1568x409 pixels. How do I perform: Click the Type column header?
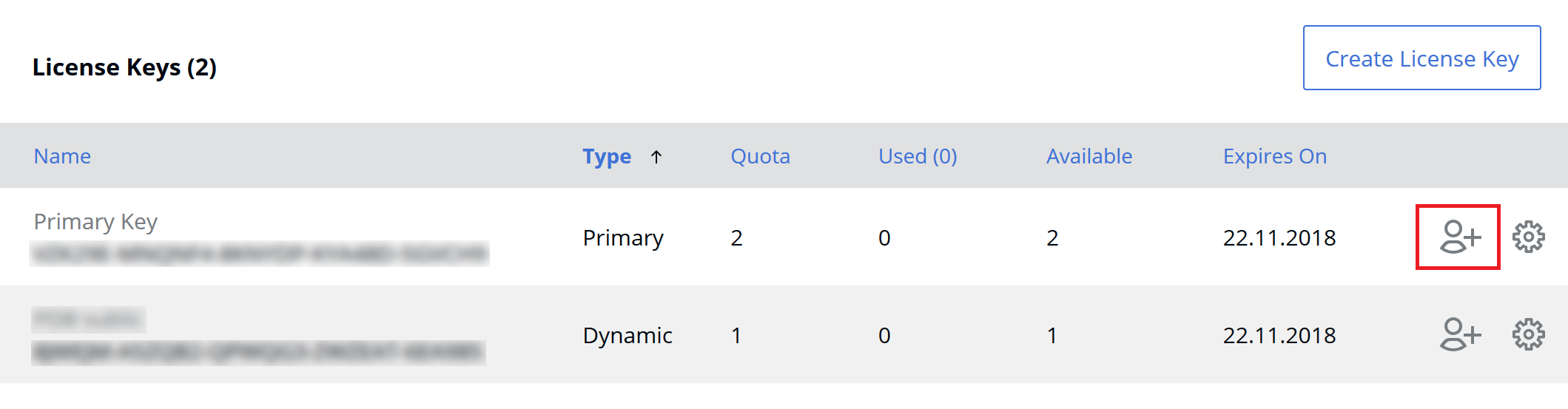click(x=607, y=157)
